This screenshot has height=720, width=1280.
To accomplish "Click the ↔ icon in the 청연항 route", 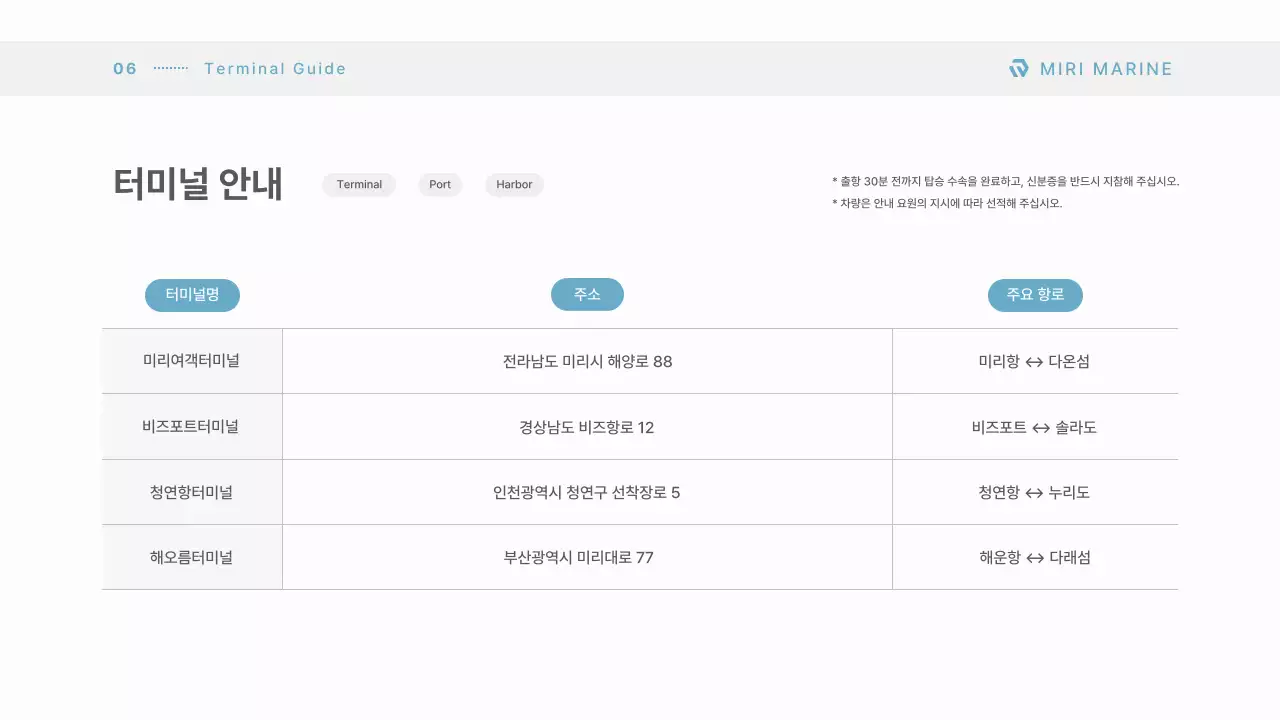I will point(1032,492).
